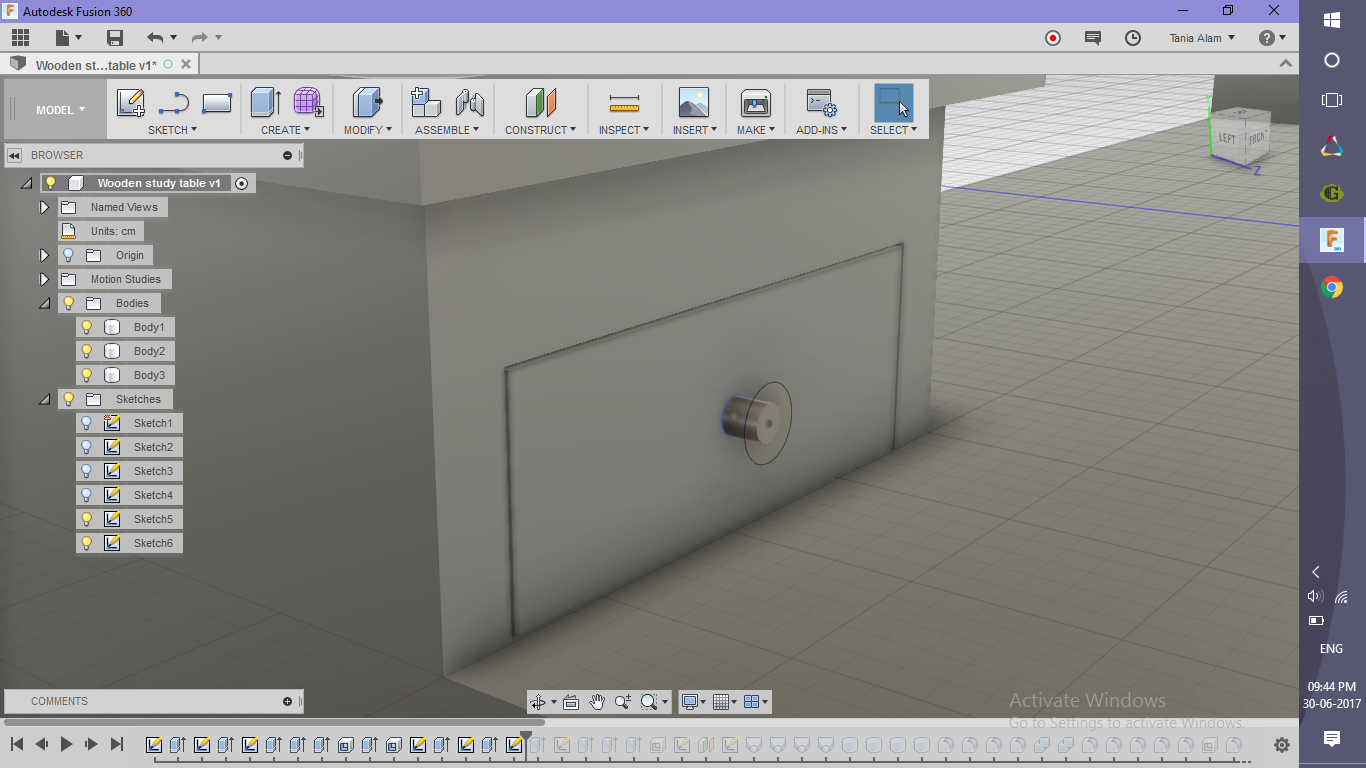Open the Viewports layout dropdown
Image resolution: width=1366 pixels, height=768 pixels.
757,702
